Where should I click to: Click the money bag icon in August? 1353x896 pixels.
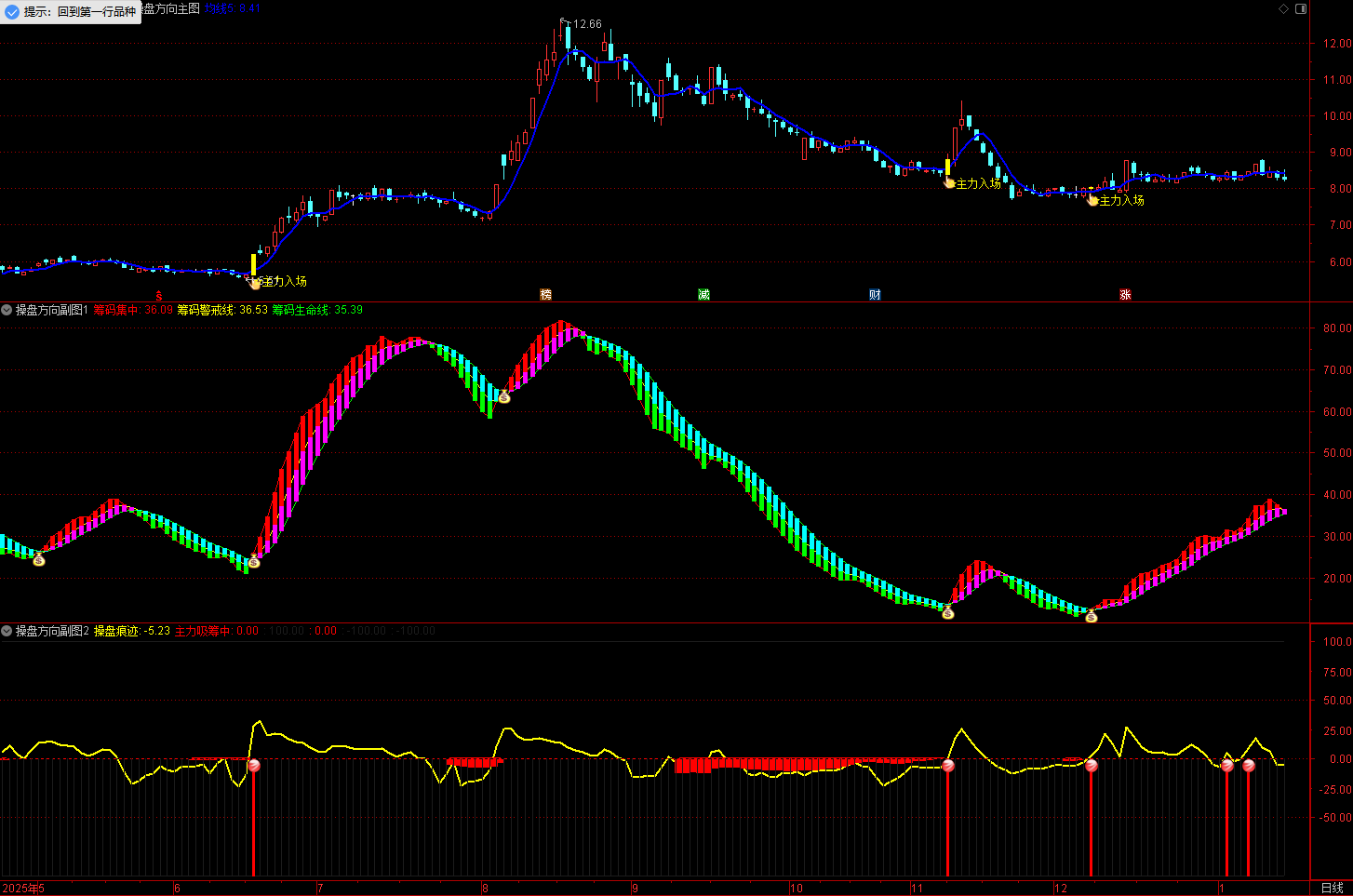504,396
